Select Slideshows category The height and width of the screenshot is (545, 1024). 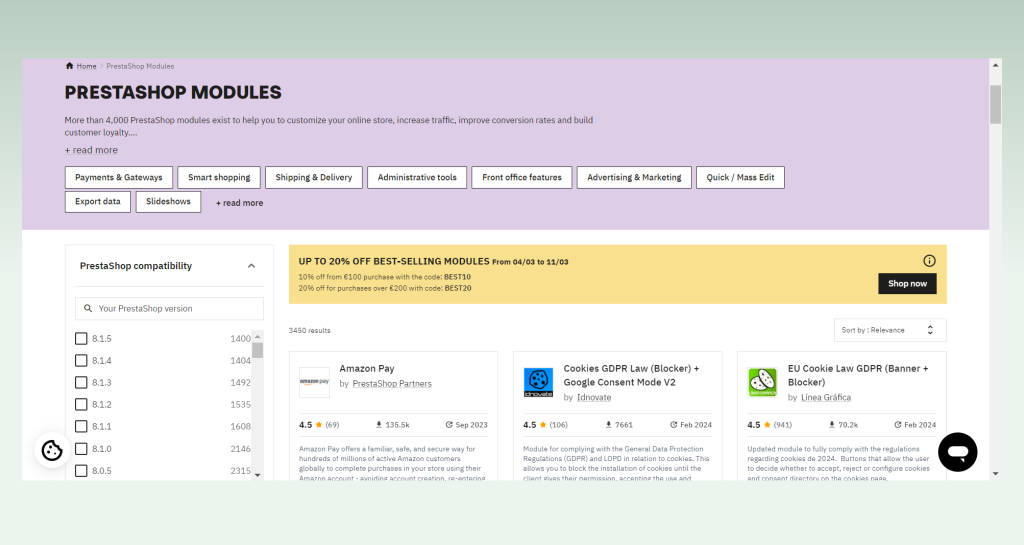(168, 202)
